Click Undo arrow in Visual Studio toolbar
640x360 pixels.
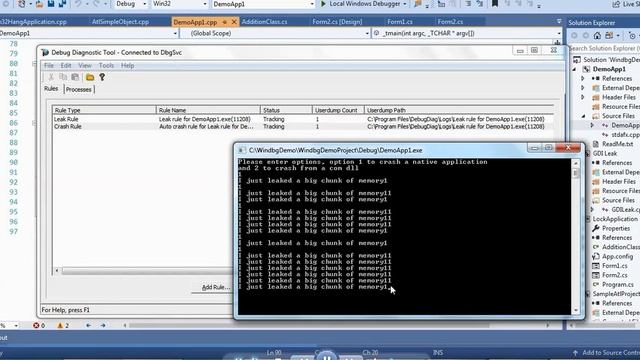click(x=78, y=4)
